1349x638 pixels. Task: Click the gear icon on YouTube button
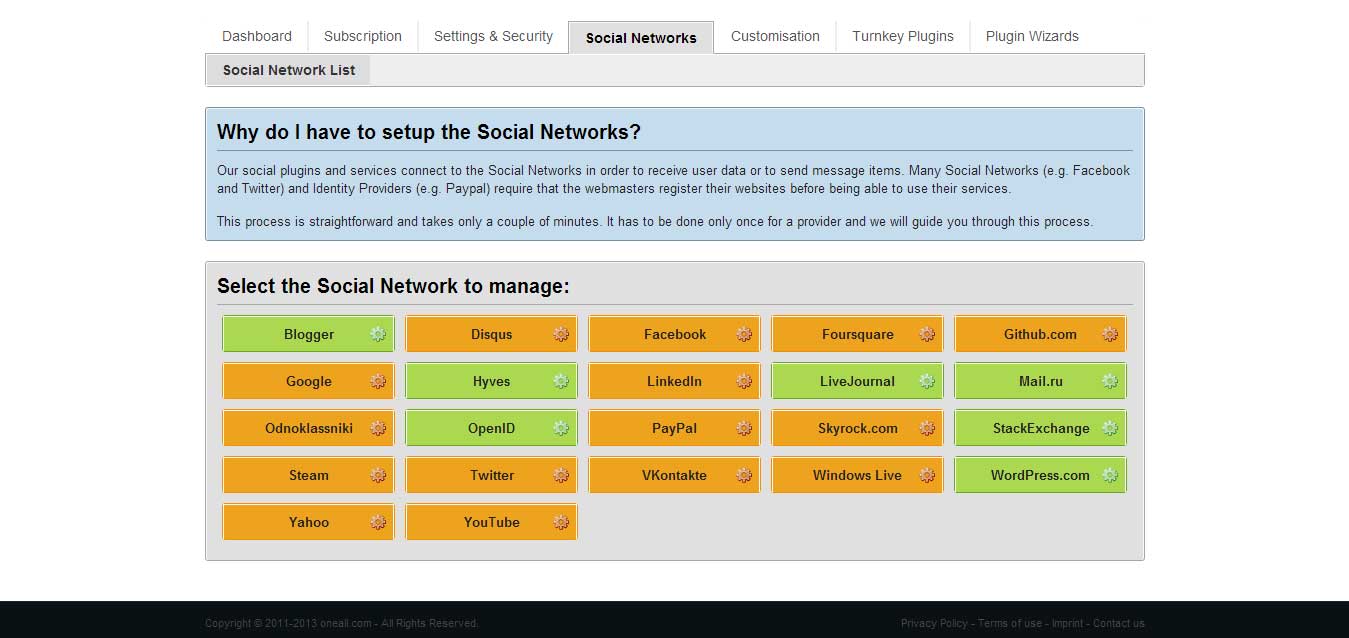coord(561,522)
